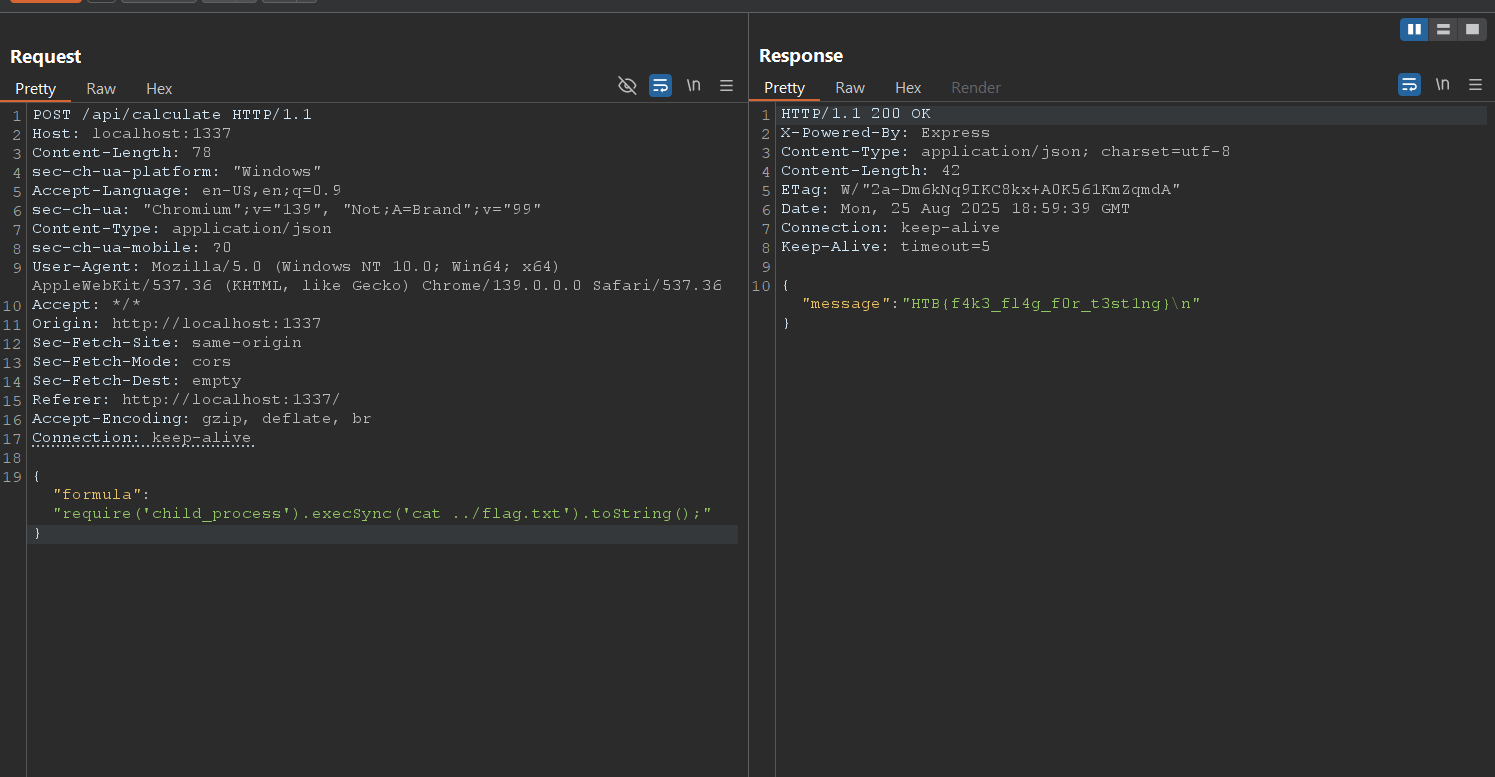Switch Response view to Raw tab
The width and height of the screenshot is (1495, 777).
850,88
